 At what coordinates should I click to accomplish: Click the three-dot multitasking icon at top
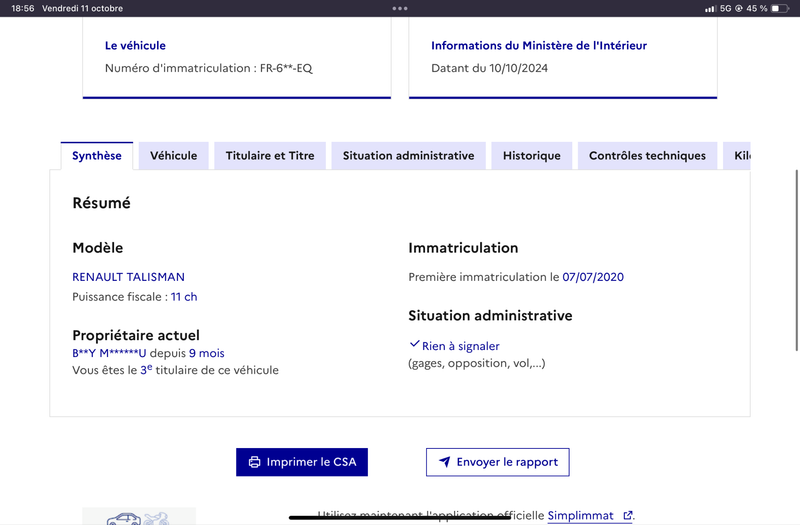coord(400,8)
